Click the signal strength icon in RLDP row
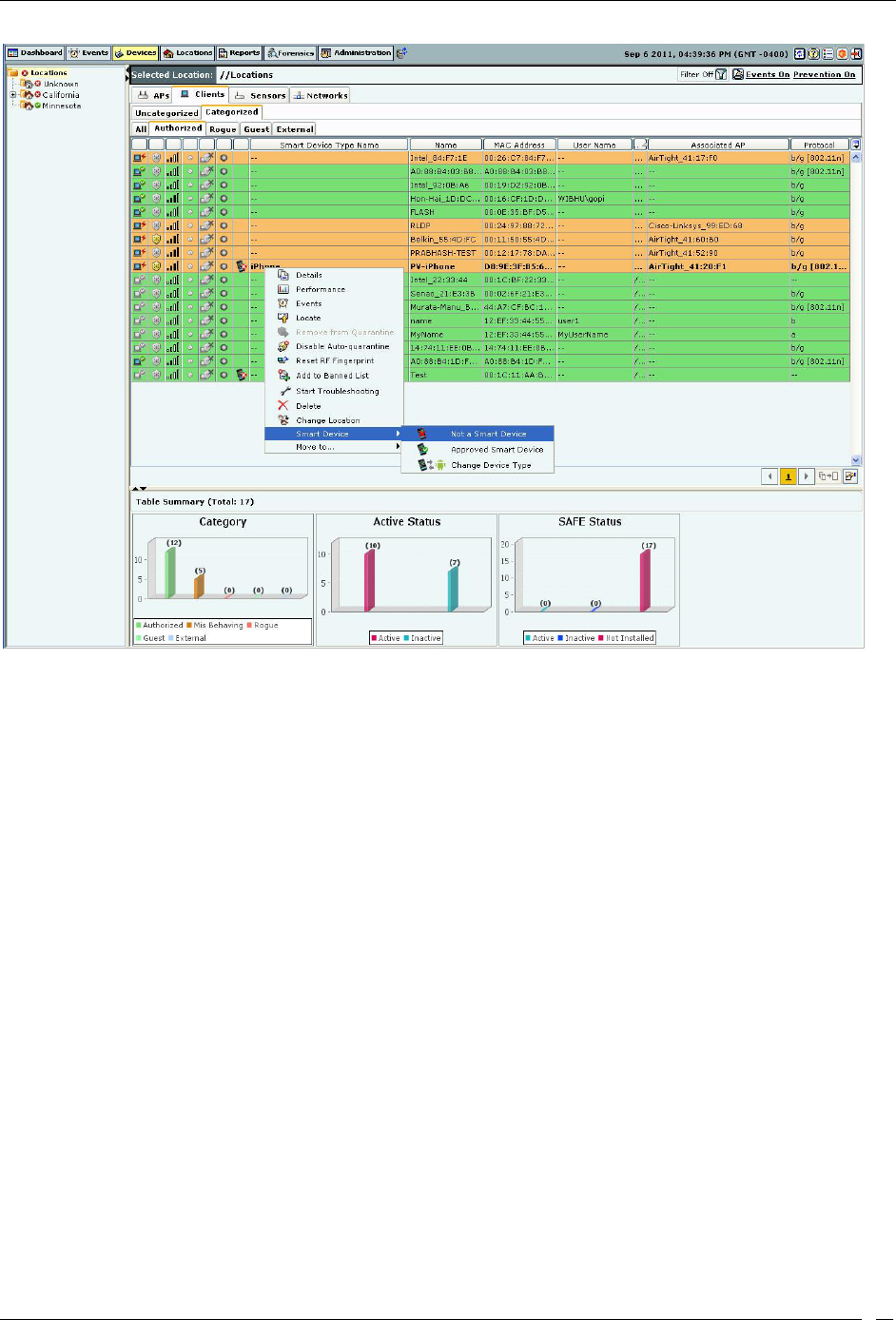Viewport: 896px width, 1320px height. pyautogui.click(x=172, y=225)
